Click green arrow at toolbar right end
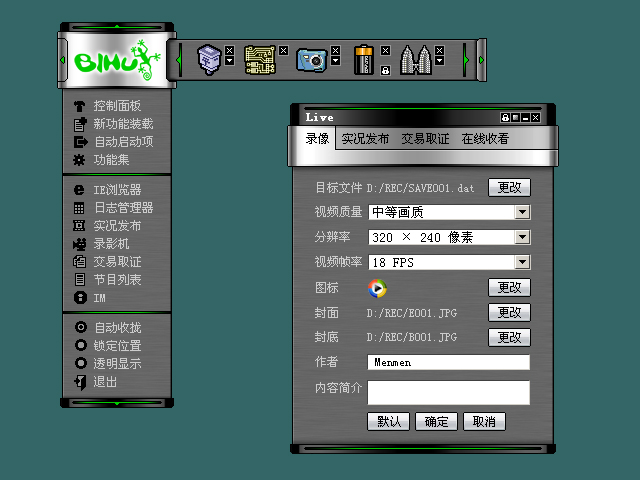Screen dimensions: 640x480 482,60
